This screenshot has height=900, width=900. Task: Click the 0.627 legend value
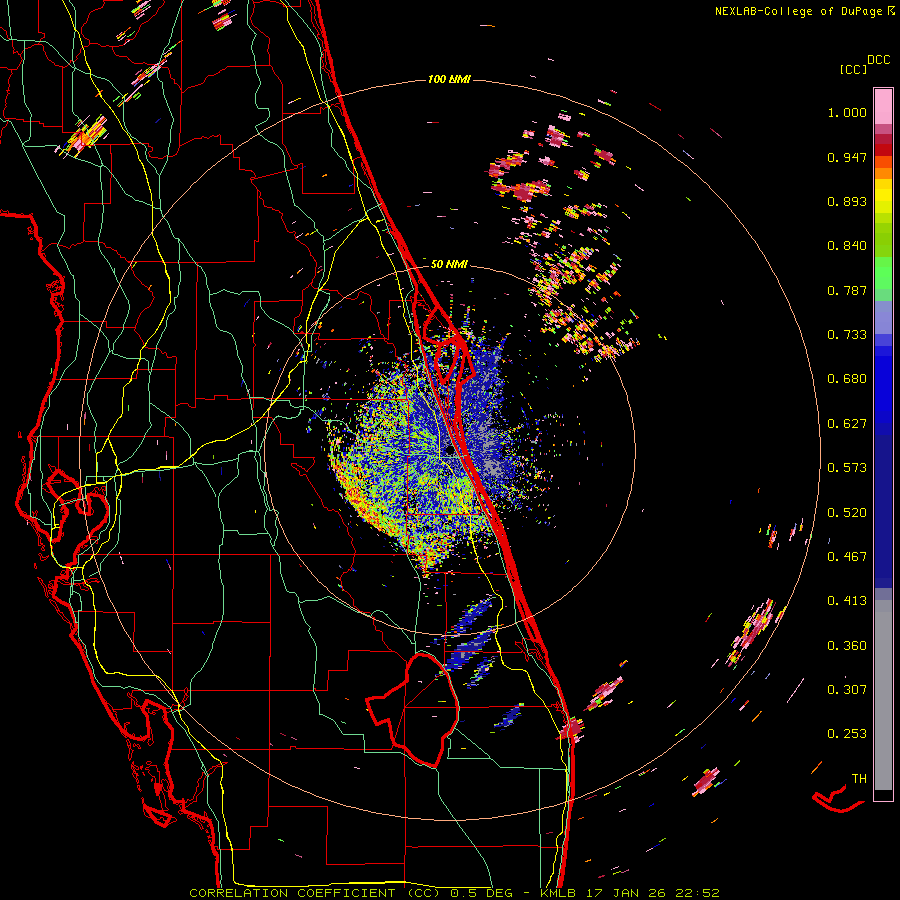pos(847,424)
